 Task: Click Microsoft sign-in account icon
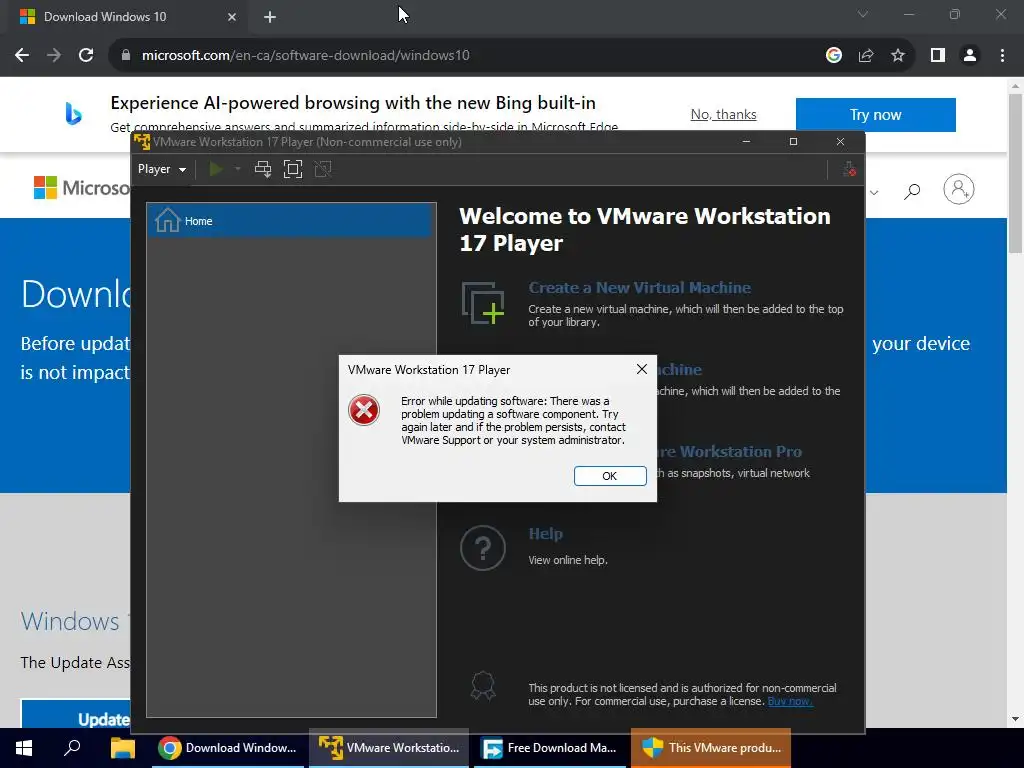[x=959, y=189]
